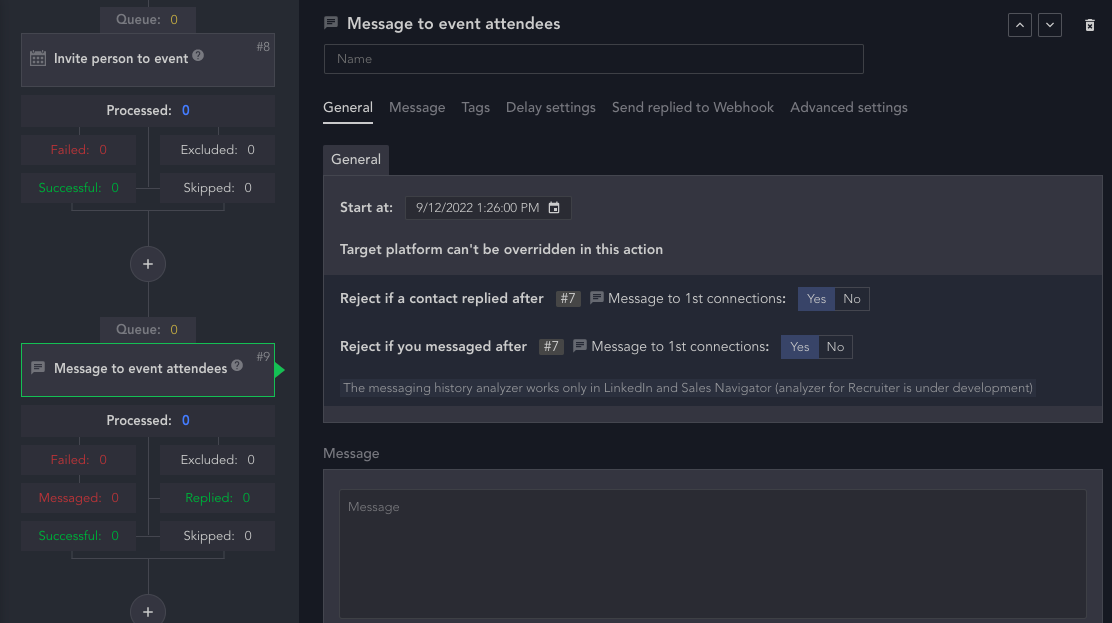This screenshot has width=1112, height=623.
Task: Click Successful: 0 under Message to event attendees
Action: [x=79, y=536]
